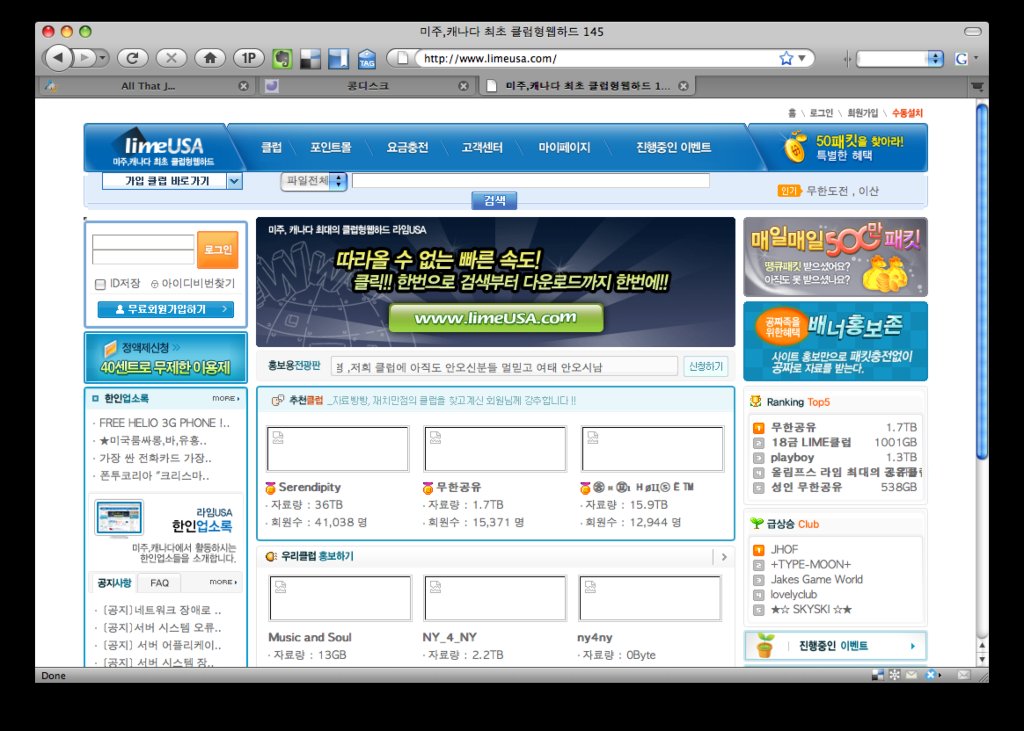Click the Delicious icon in the status bar

point(878,675)
